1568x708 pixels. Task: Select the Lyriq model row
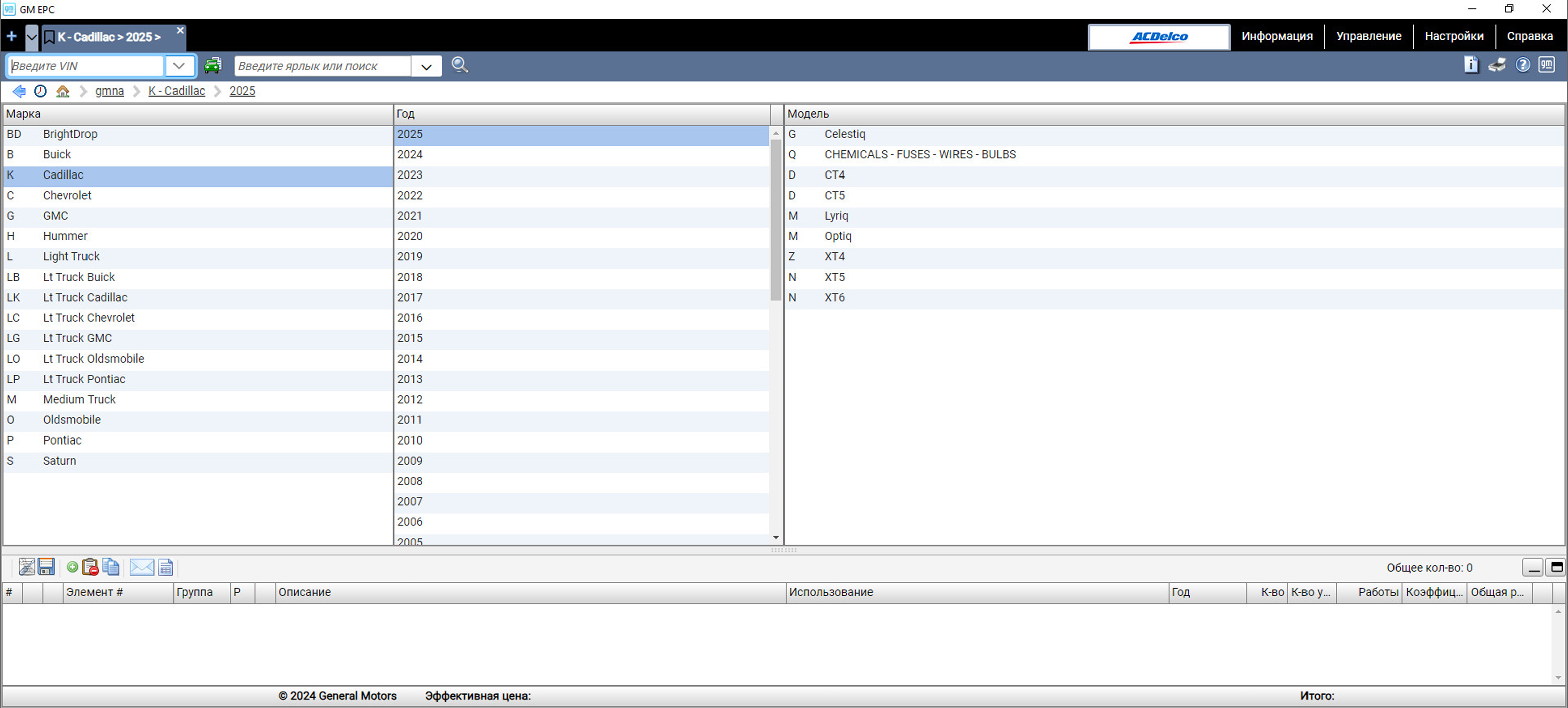pos(836,216)
